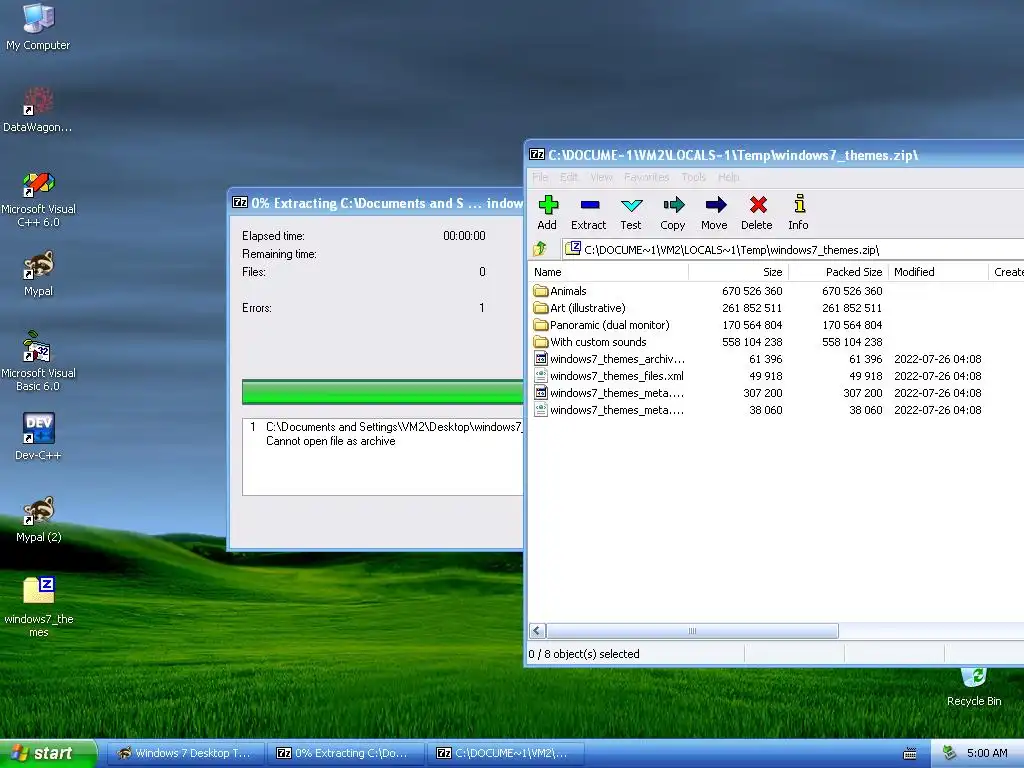The width and height of the screenshot is (1024, 768).
Task: Select the Art (illustrative) folder
Action: point(579,308)
